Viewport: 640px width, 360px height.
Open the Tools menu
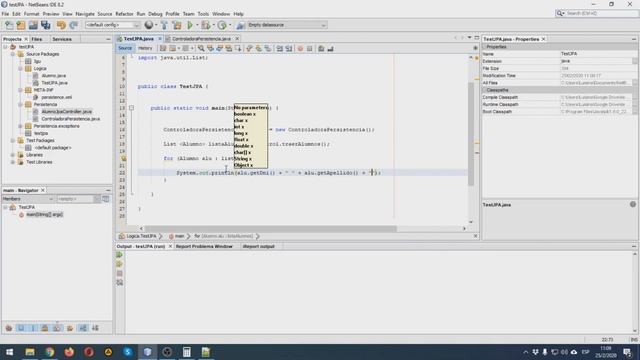(x=203, y=14)
